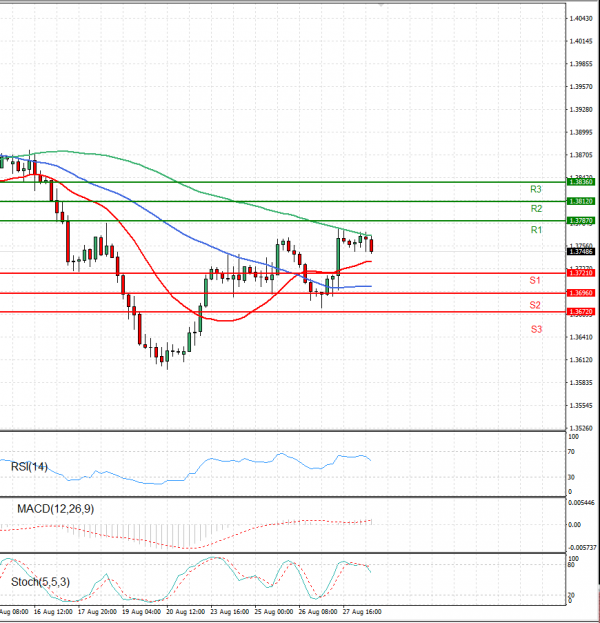
Task: Click the 1.38995 price axis value
Action: (581, 132)
